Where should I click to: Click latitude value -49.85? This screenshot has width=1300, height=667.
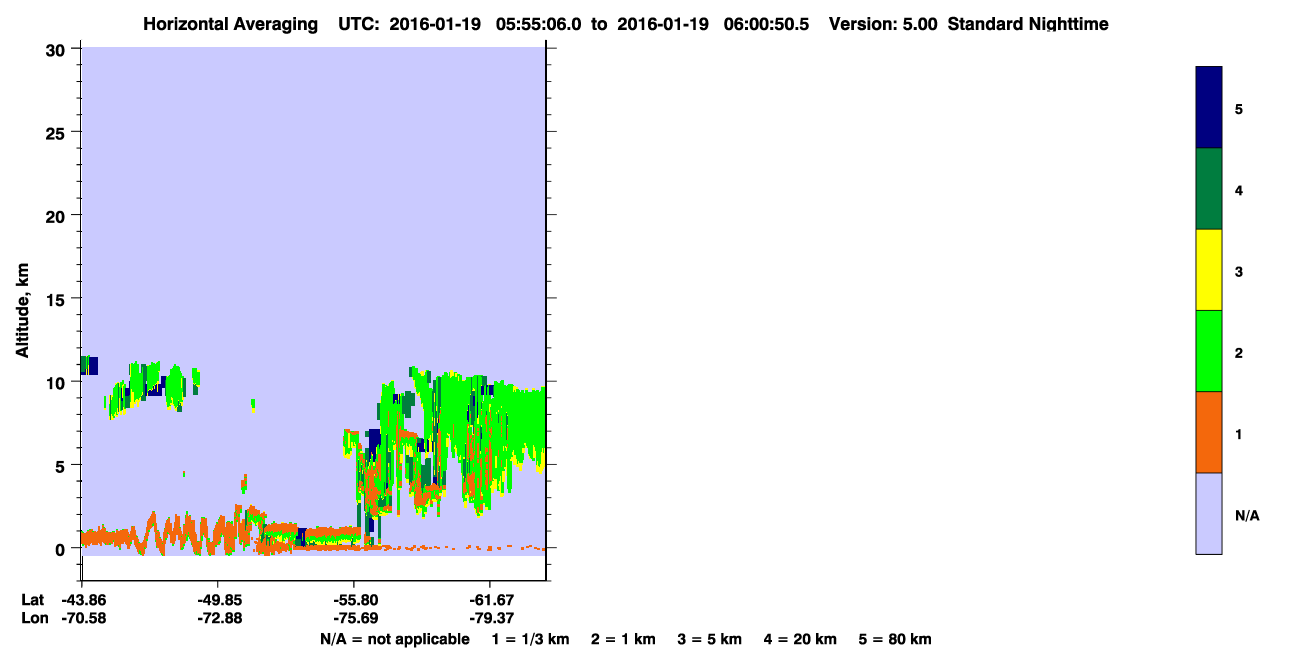(218, 600)
